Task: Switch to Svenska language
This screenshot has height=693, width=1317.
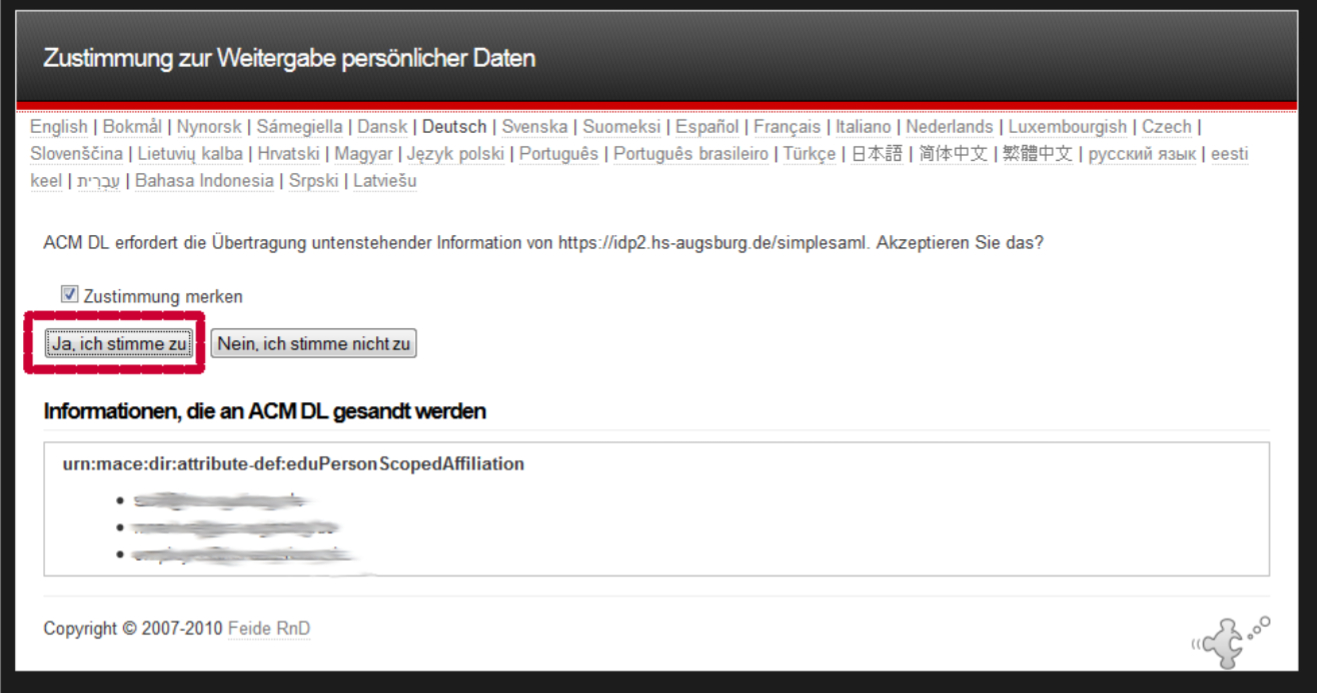Action: click(534, 127)
